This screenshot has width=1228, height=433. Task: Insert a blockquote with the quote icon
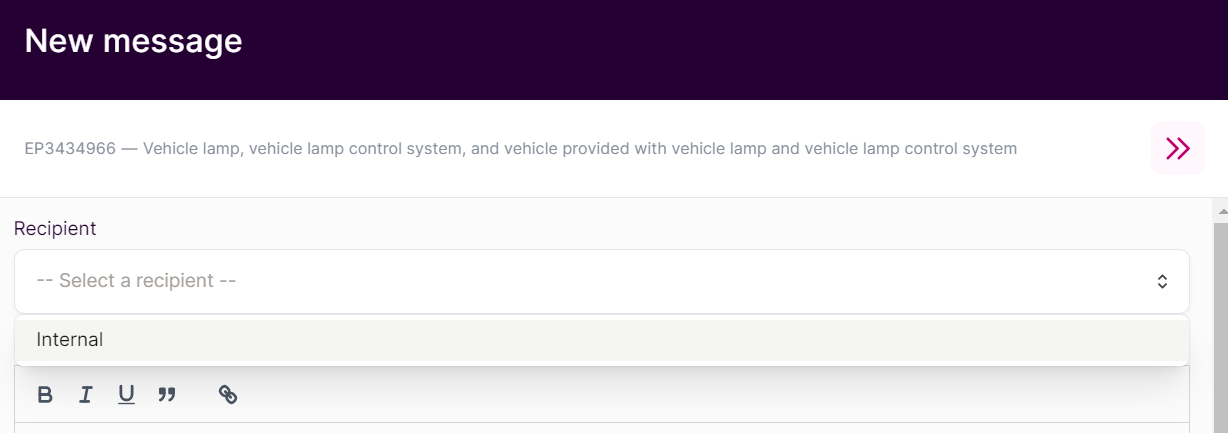tap(167, 395)
